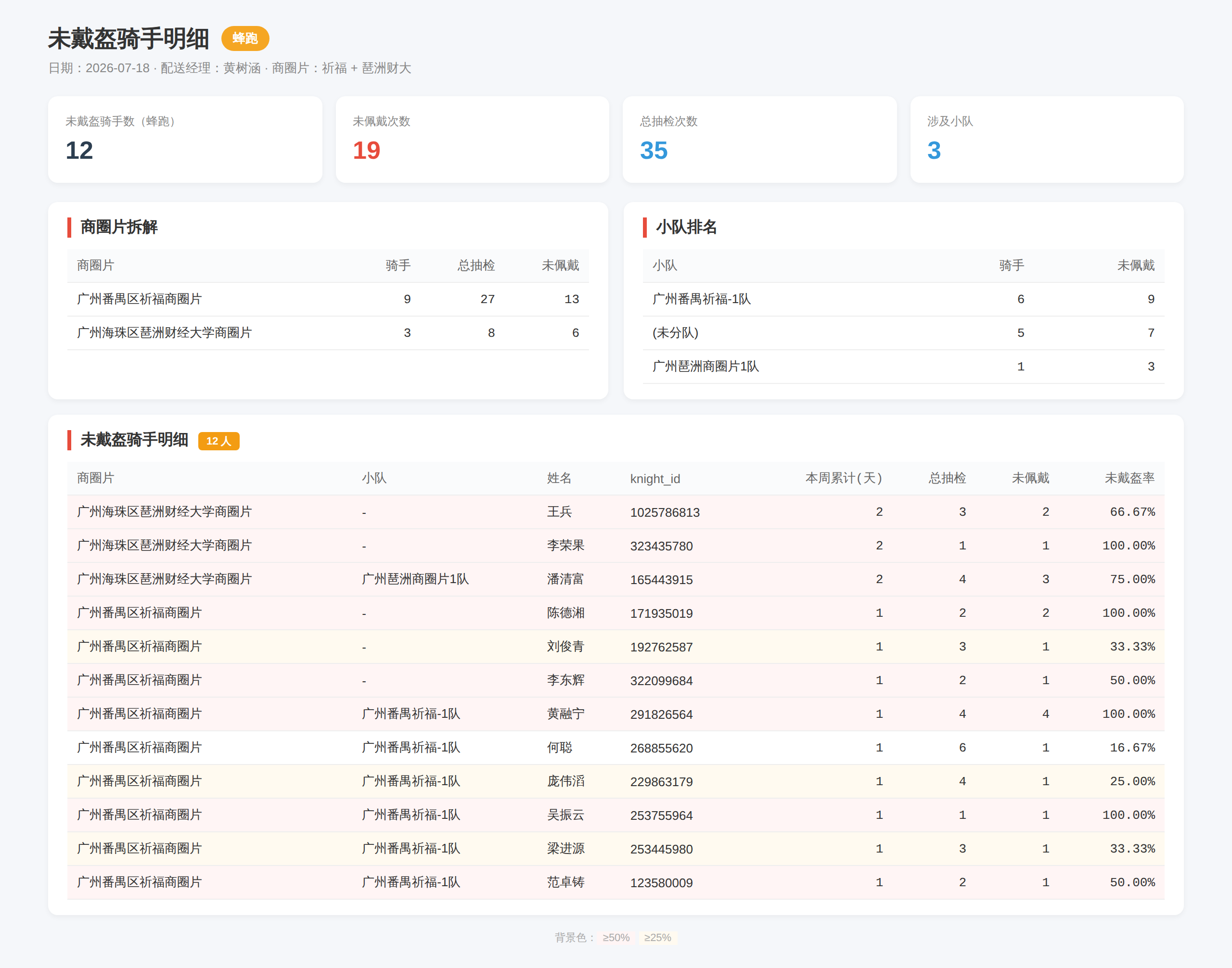Click knight_id 323435780
This screenshot has width=1232, height=968.
(x=661, y=546)
